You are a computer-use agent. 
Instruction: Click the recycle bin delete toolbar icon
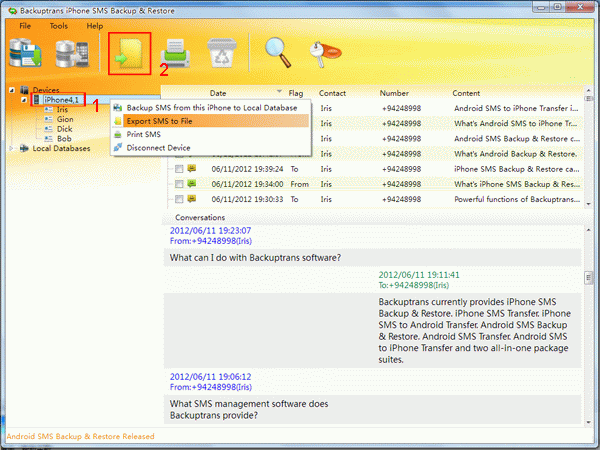point(222,53)
